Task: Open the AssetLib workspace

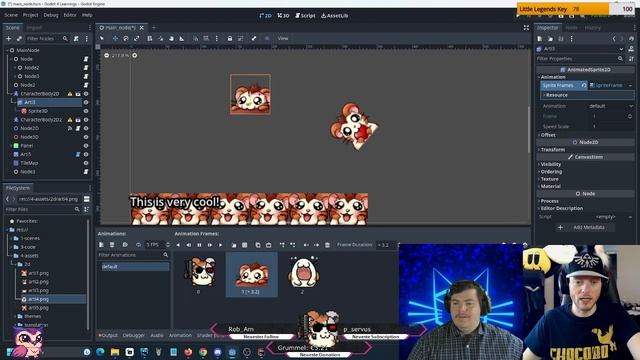Action: coord(335,16)
